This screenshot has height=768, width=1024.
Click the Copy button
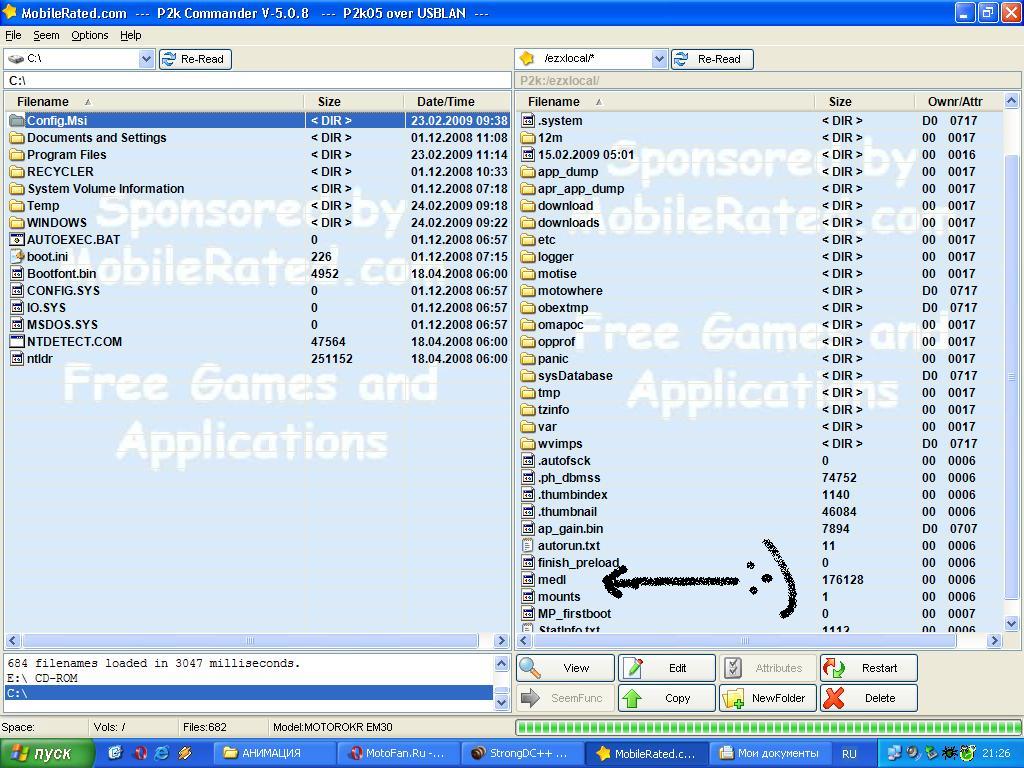[667, 698]
